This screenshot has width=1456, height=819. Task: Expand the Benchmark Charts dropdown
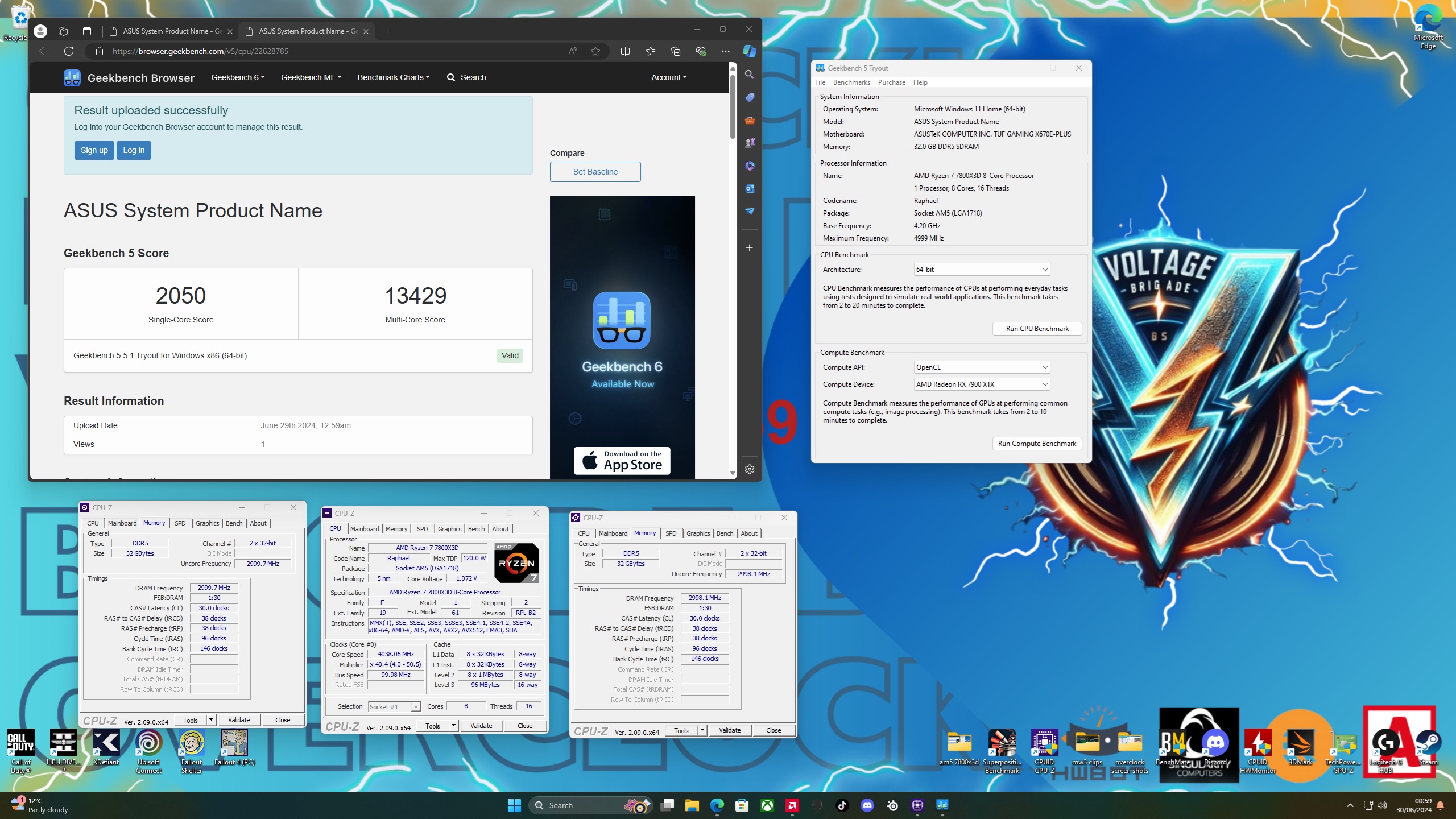(394, 77)
